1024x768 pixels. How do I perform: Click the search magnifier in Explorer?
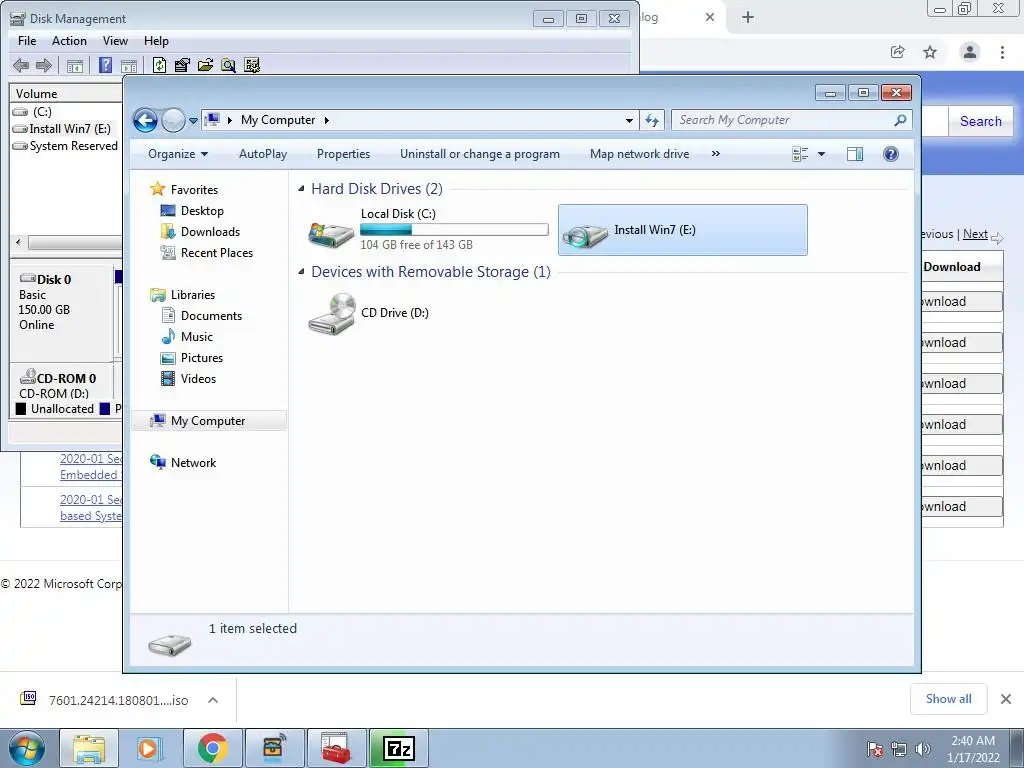click(900, 120)
